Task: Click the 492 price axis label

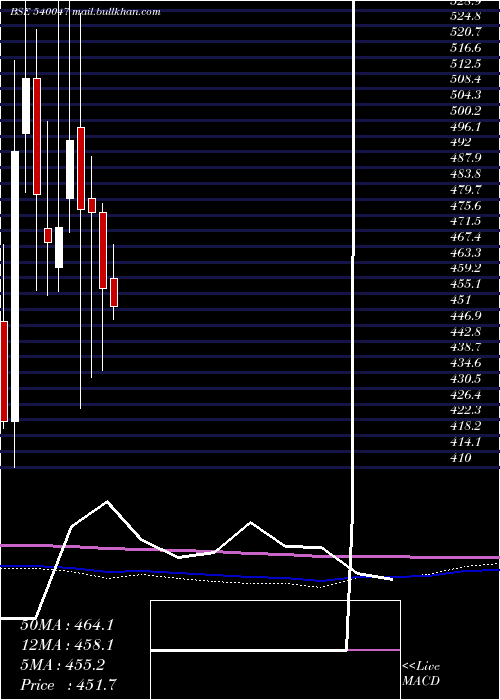Action: (461, 142)
